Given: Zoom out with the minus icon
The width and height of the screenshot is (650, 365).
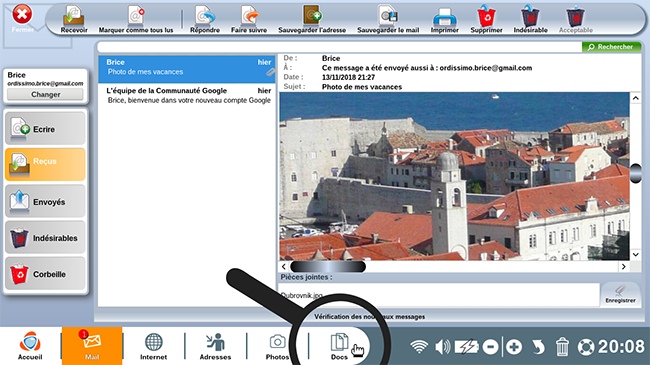Looking at the screenshot, I should [490, 347].
